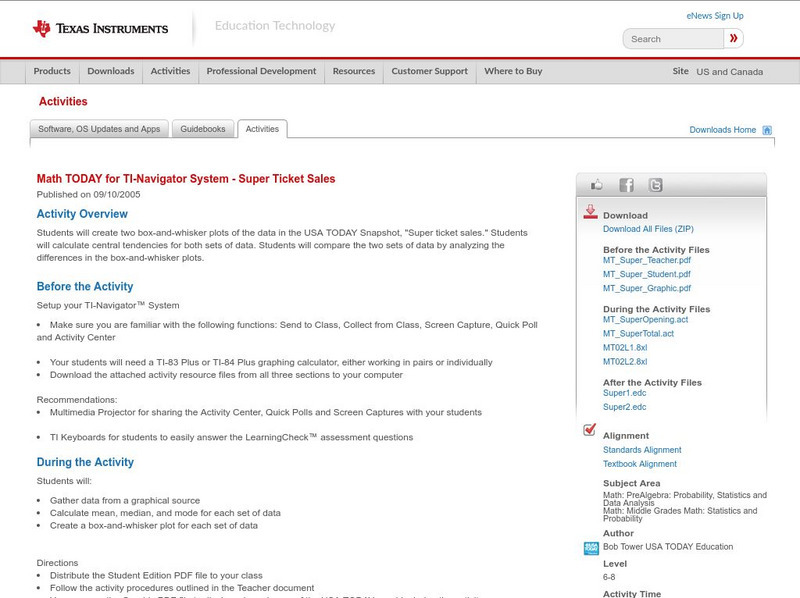Switch to Software, OS Updates and Apps tab

pyautogui.click(x=99, y=129)
